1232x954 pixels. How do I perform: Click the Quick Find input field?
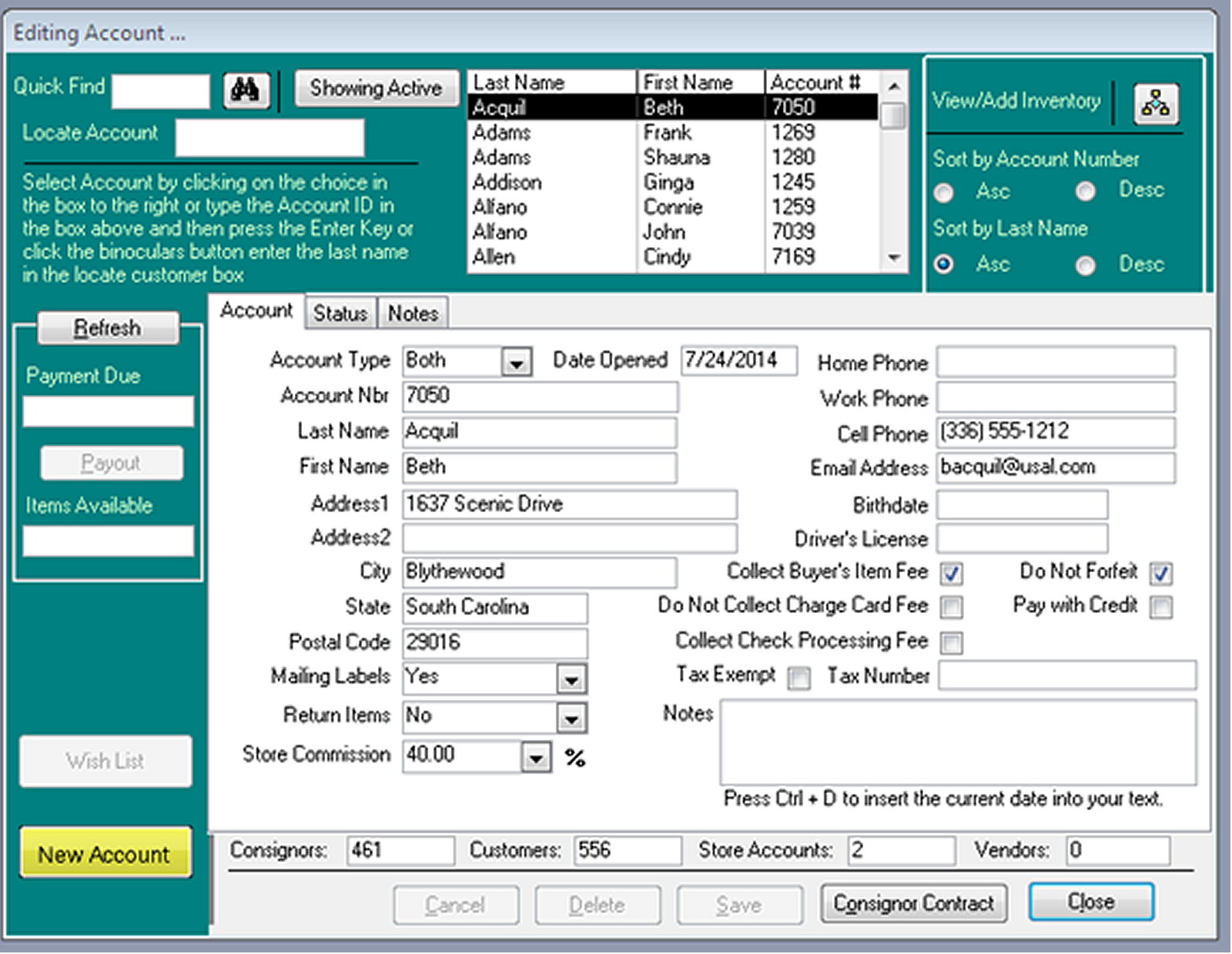point(160,92)
